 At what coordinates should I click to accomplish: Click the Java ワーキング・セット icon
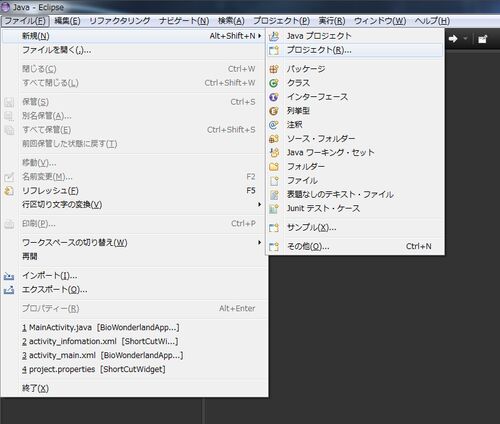point(274,153)
